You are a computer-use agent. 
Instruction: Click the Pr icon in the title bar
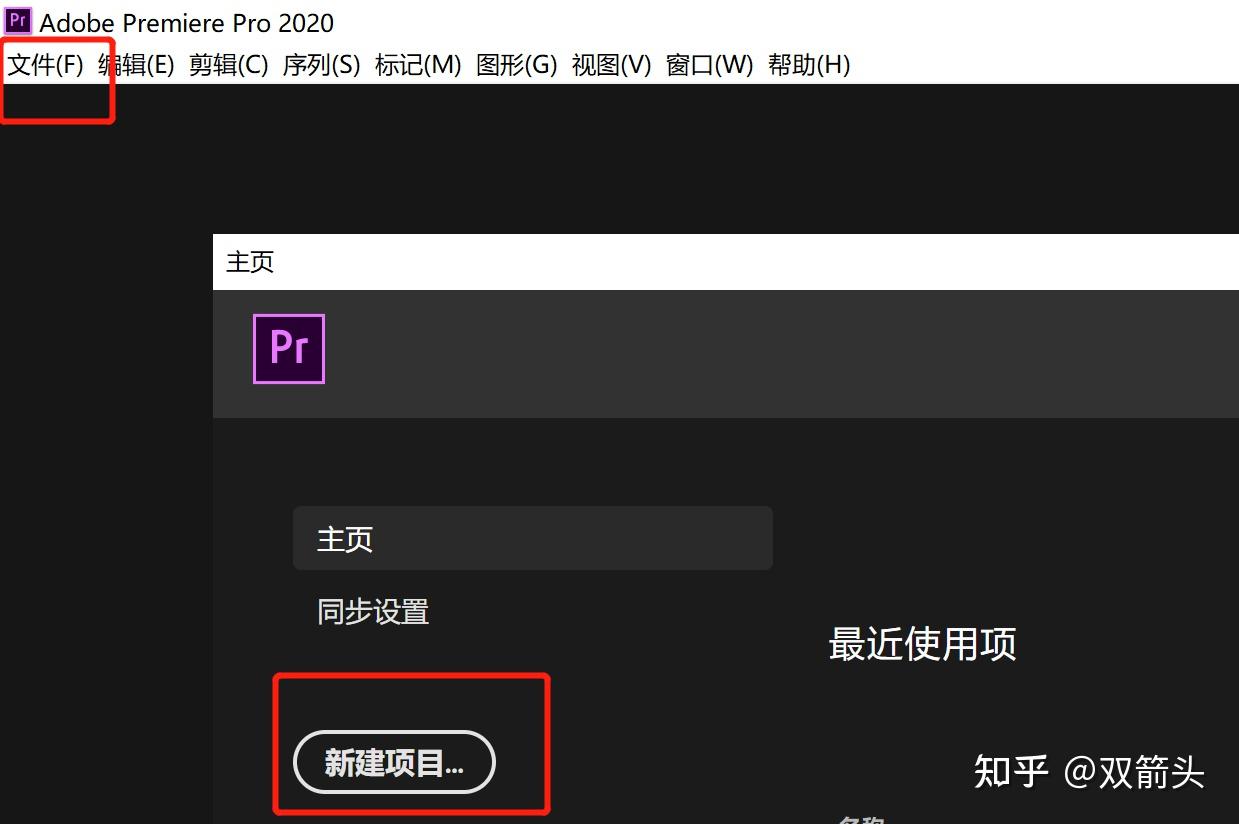[x=17, y=20]
